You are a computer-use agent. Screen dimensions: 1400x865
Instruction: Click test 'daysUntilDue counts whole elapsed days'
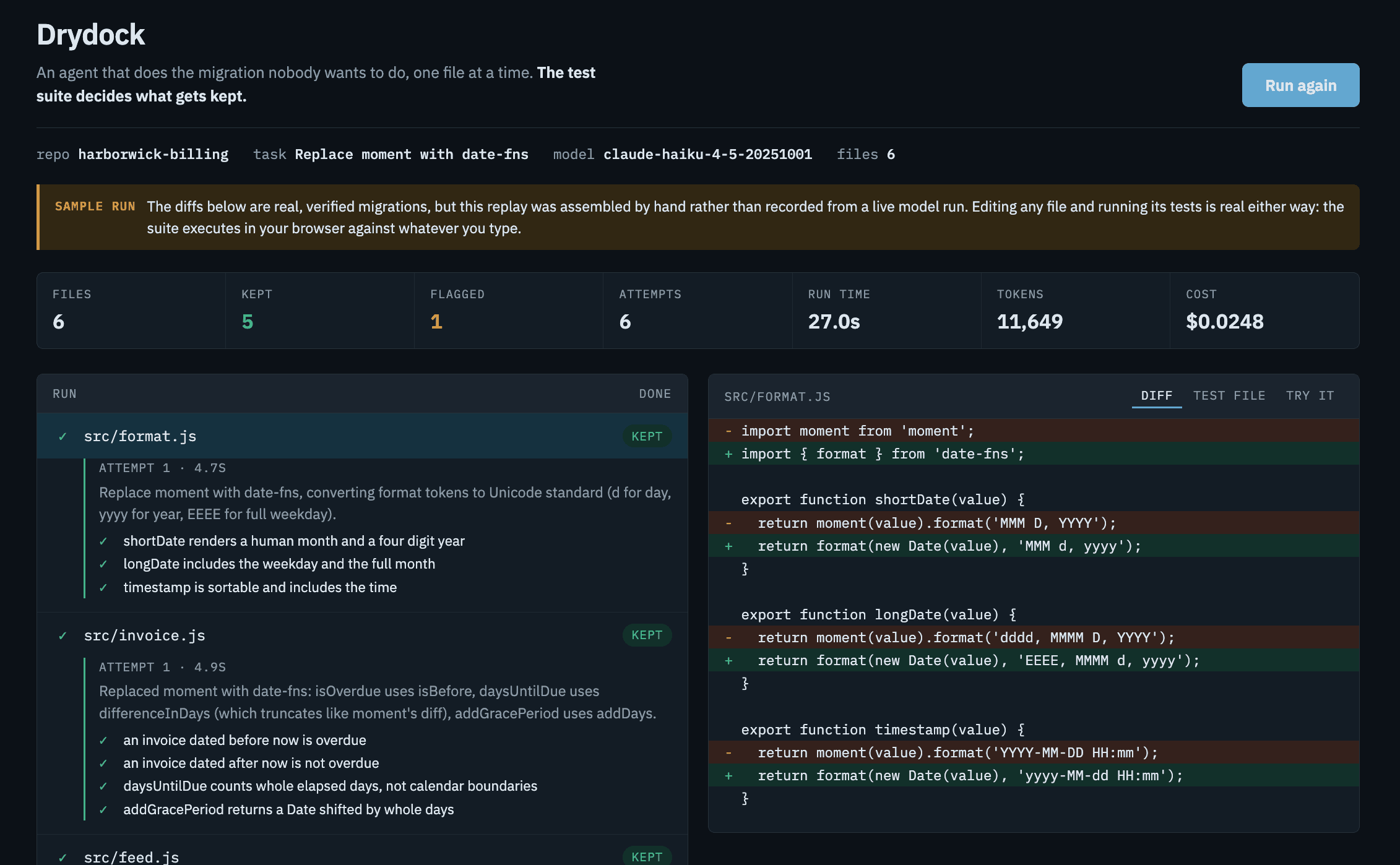point(330,786)
